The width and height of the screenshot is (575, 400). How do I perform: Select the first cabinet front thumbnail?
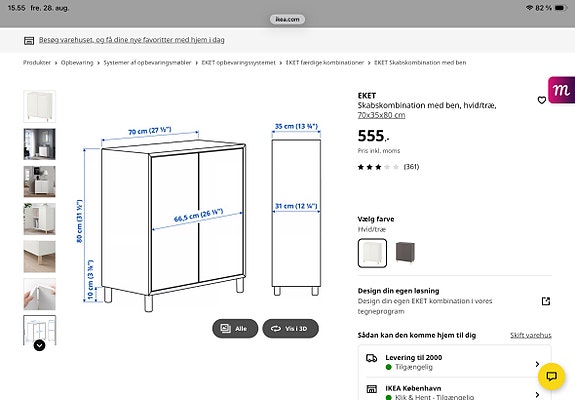(x=40, y=106)
